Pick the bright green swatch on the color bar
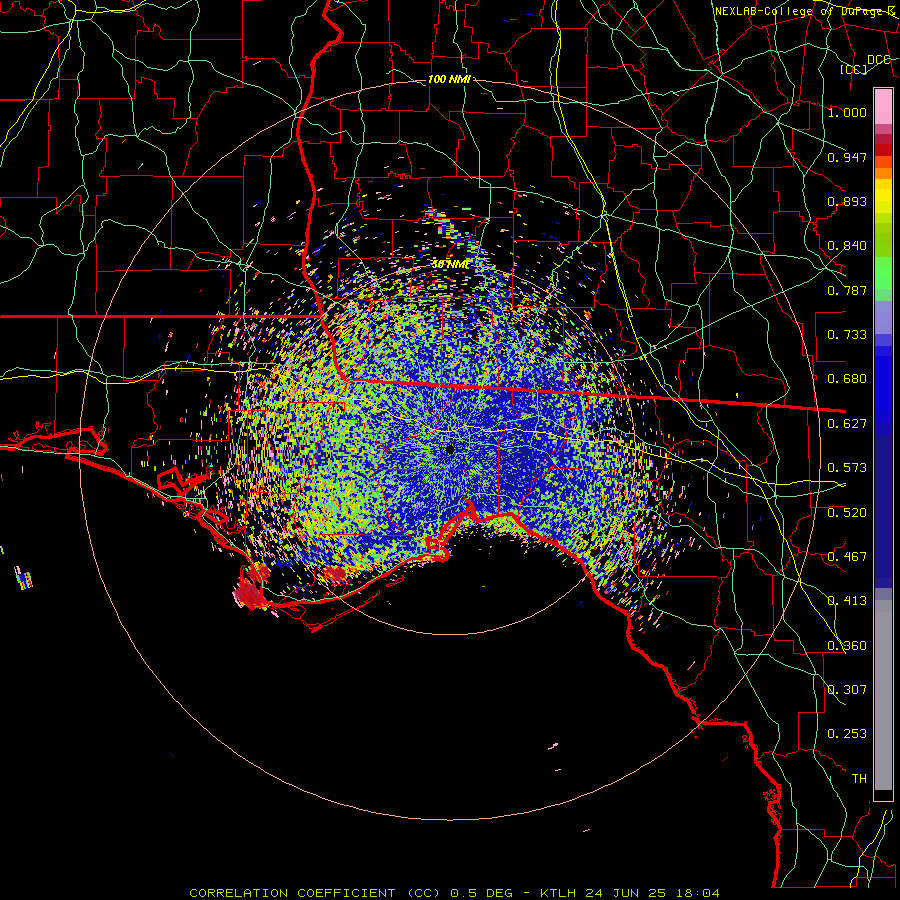 click(883, 273)
